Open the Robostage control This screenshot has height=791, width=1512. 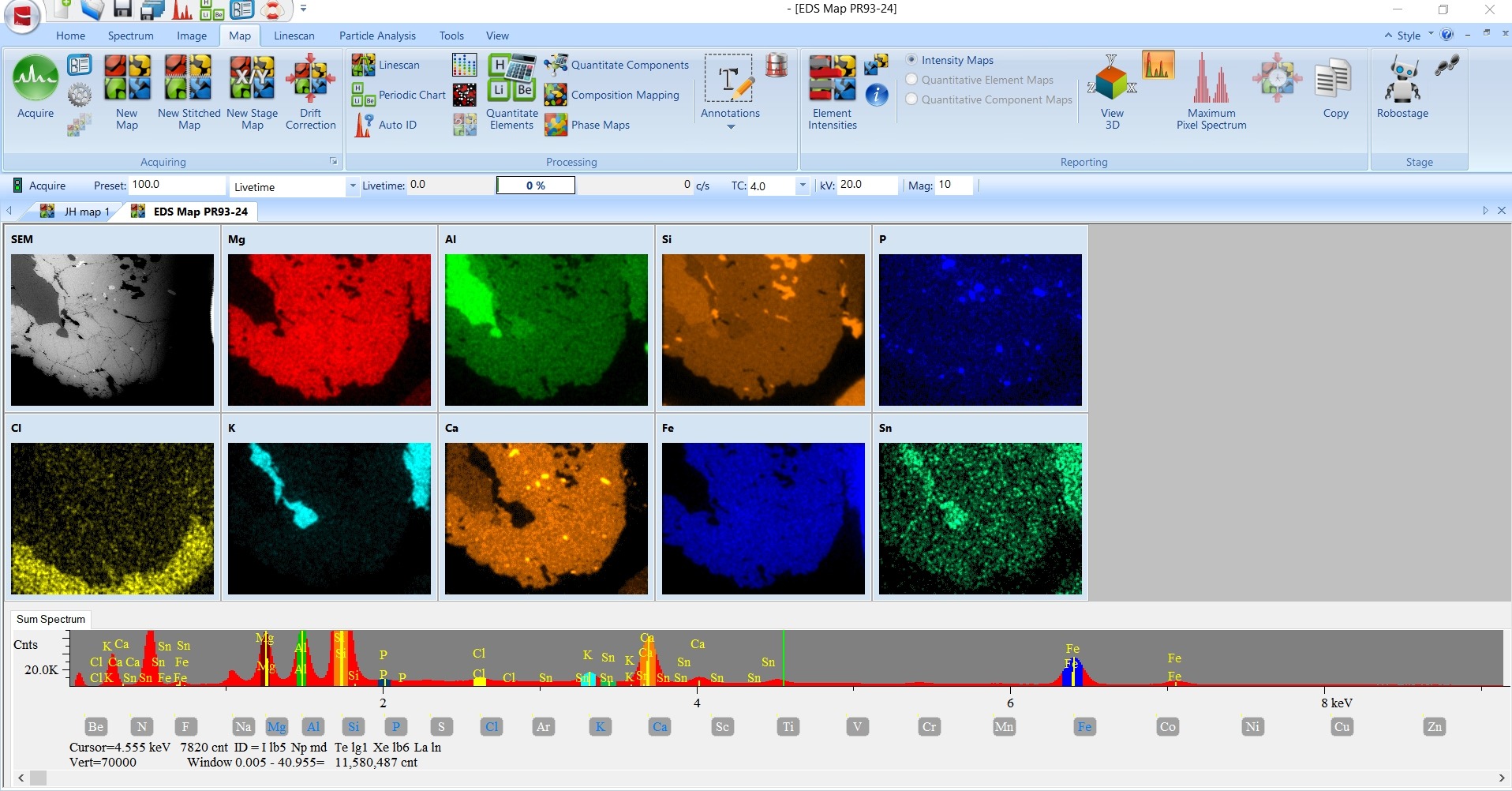coord(1402,87)
